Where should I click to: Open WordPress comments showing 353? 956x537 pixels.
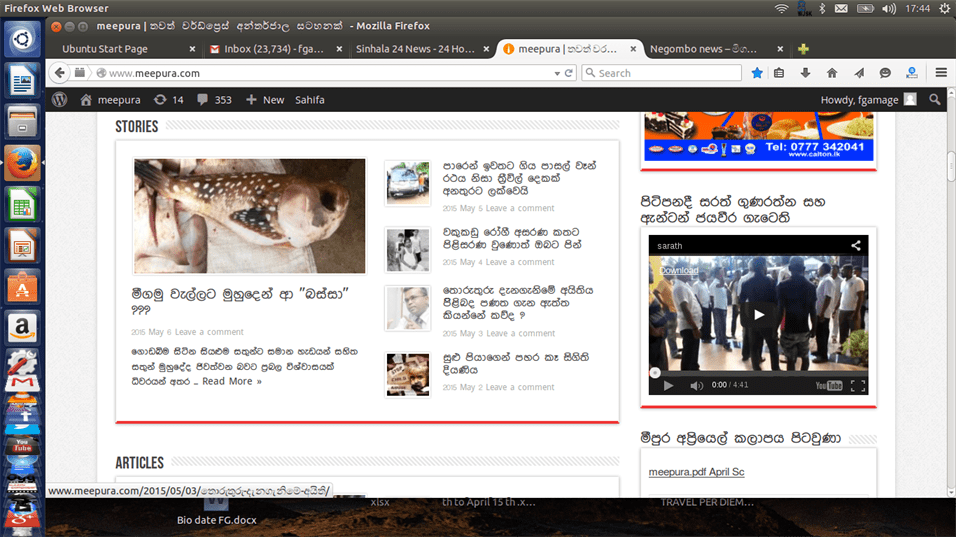tap(214, 99)
